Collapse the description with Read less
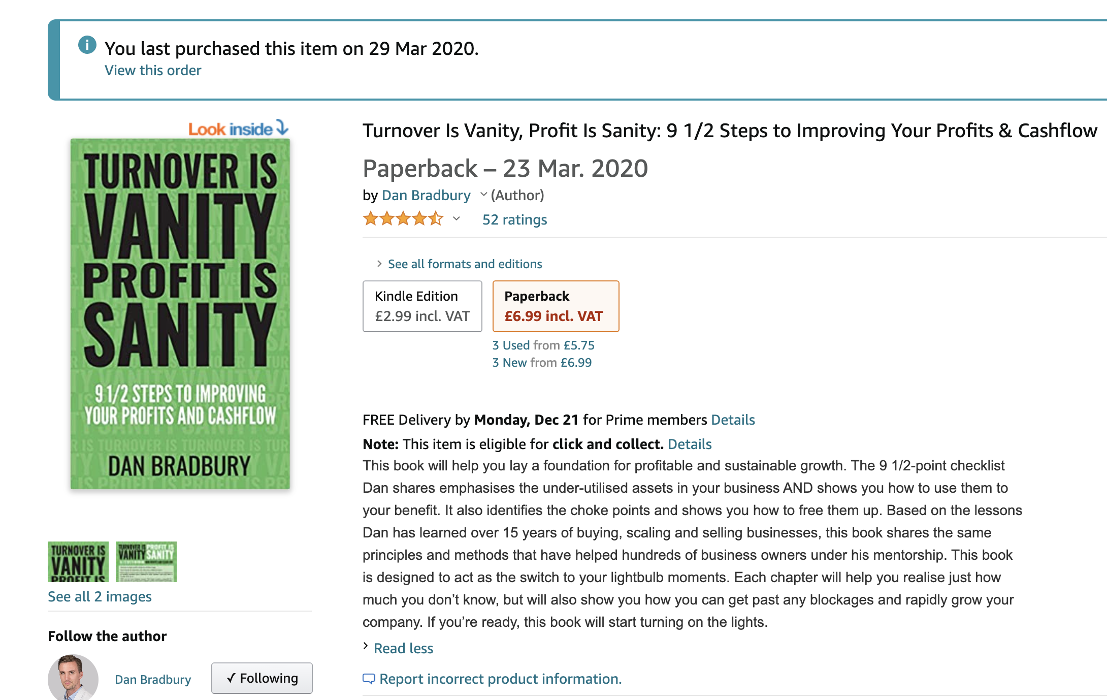Image resolution: width=1107 pixels, height=700 pixels. coord(403,648)
